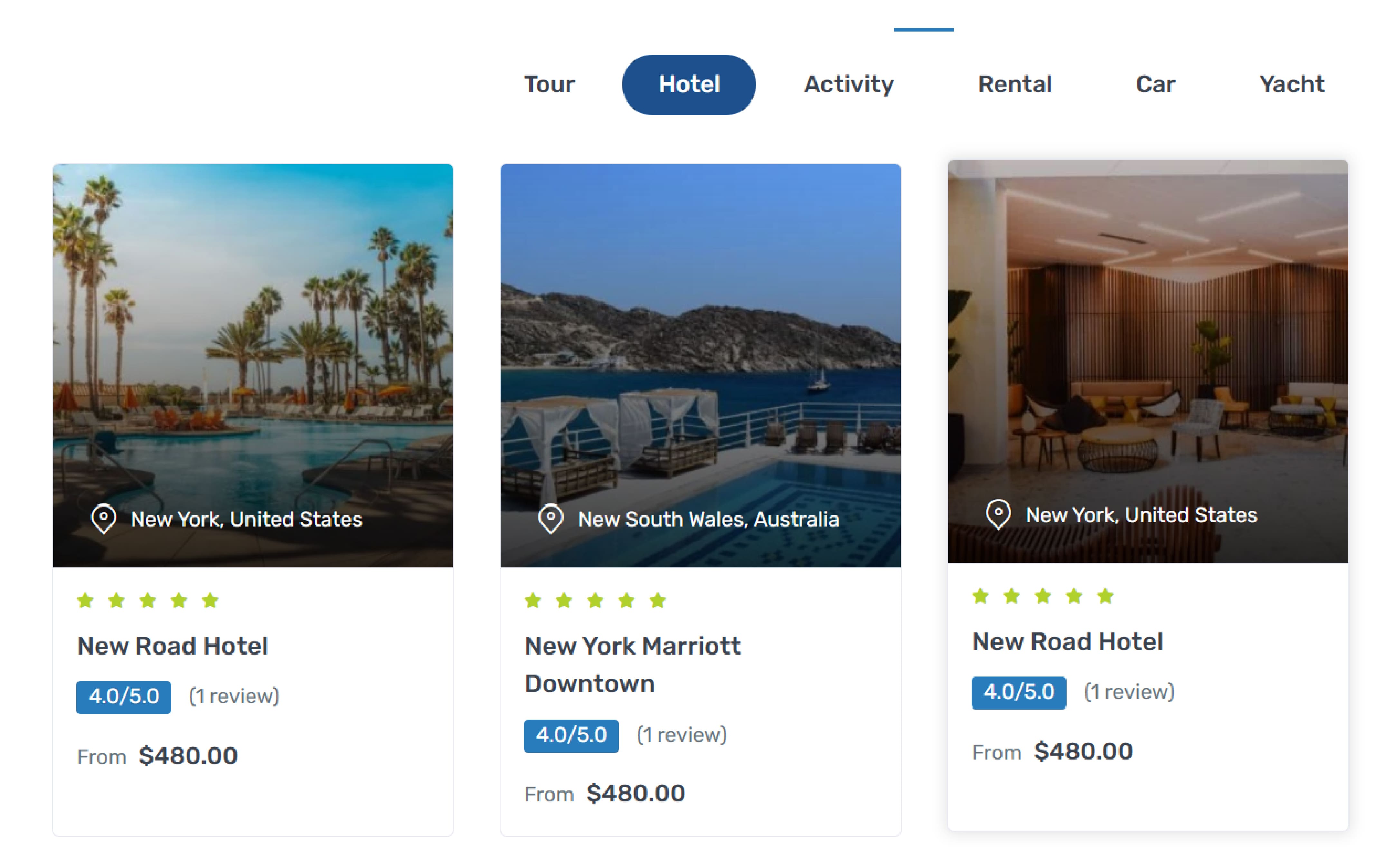Switch to the Rental tab

click(x=1015, y=85)
